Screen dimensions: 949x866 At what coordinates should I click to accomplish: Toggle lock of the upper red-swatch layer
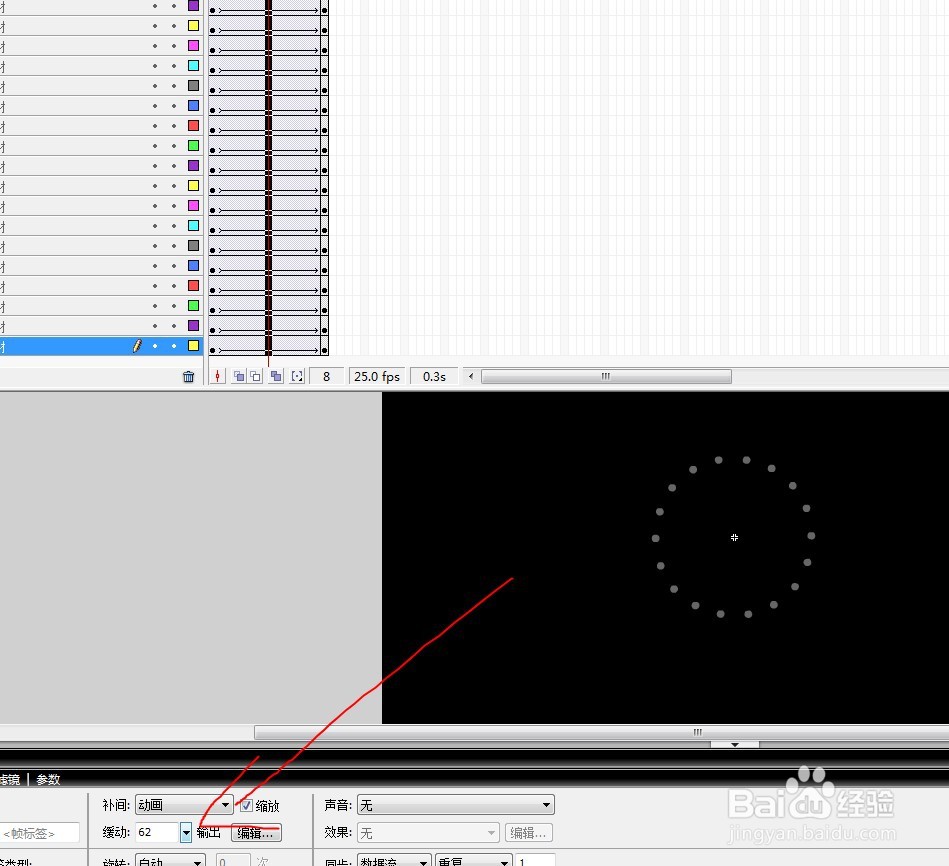174,126
